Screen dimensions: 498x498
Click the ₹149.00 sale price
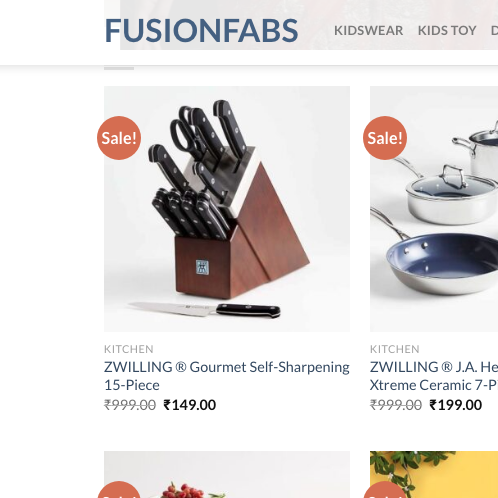click(190, 405)
